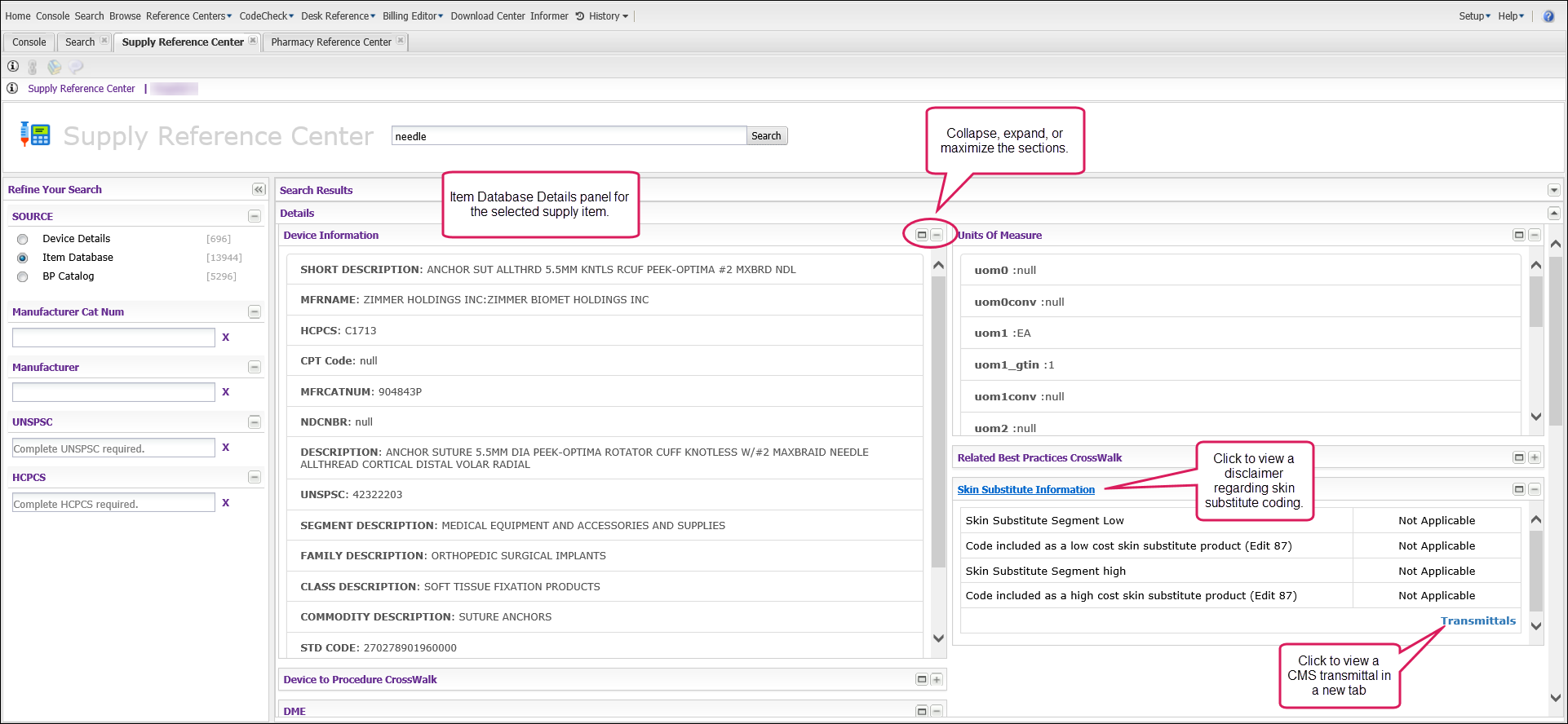Collapse the Units Of Measure section

[1534, 235]
